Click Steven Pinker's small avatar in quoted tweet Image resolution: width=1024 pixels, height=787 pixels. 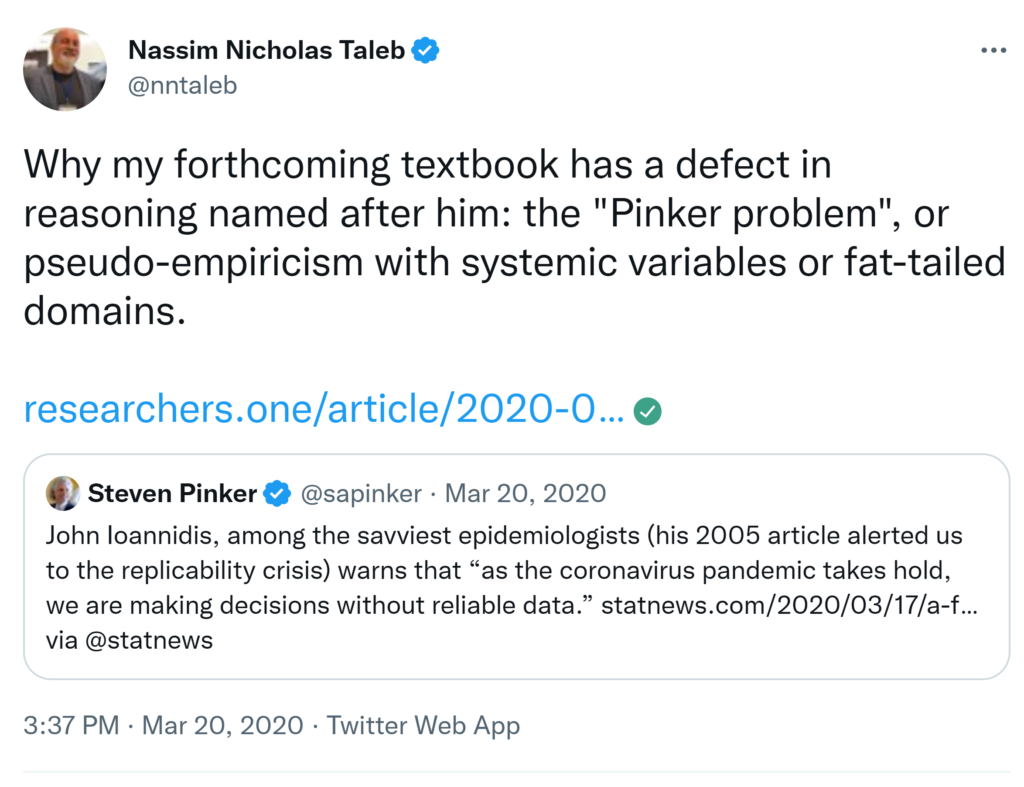tap(63, 493)
